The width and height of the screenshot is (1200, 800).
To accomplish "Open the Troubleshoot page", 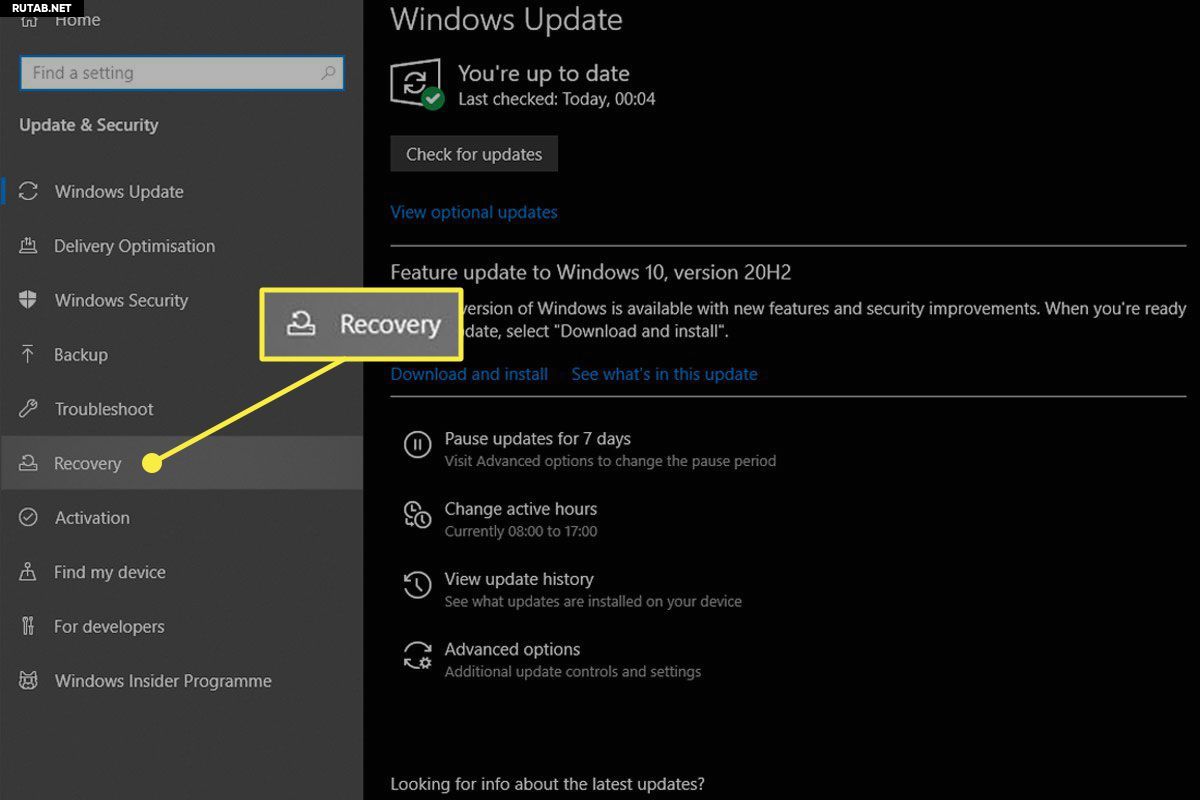I will point(181,409).
